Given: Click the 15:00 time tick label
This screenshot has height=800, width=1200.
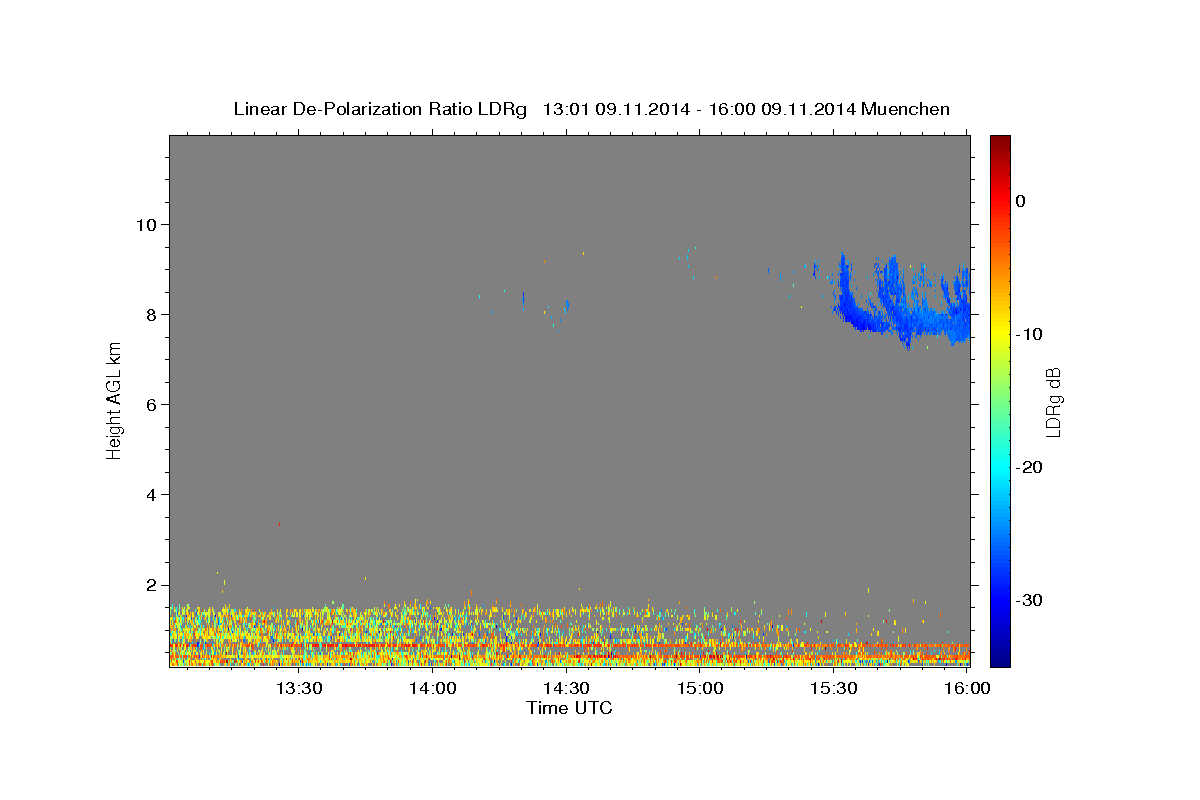Looking at the screenshot, I should 700,689.
